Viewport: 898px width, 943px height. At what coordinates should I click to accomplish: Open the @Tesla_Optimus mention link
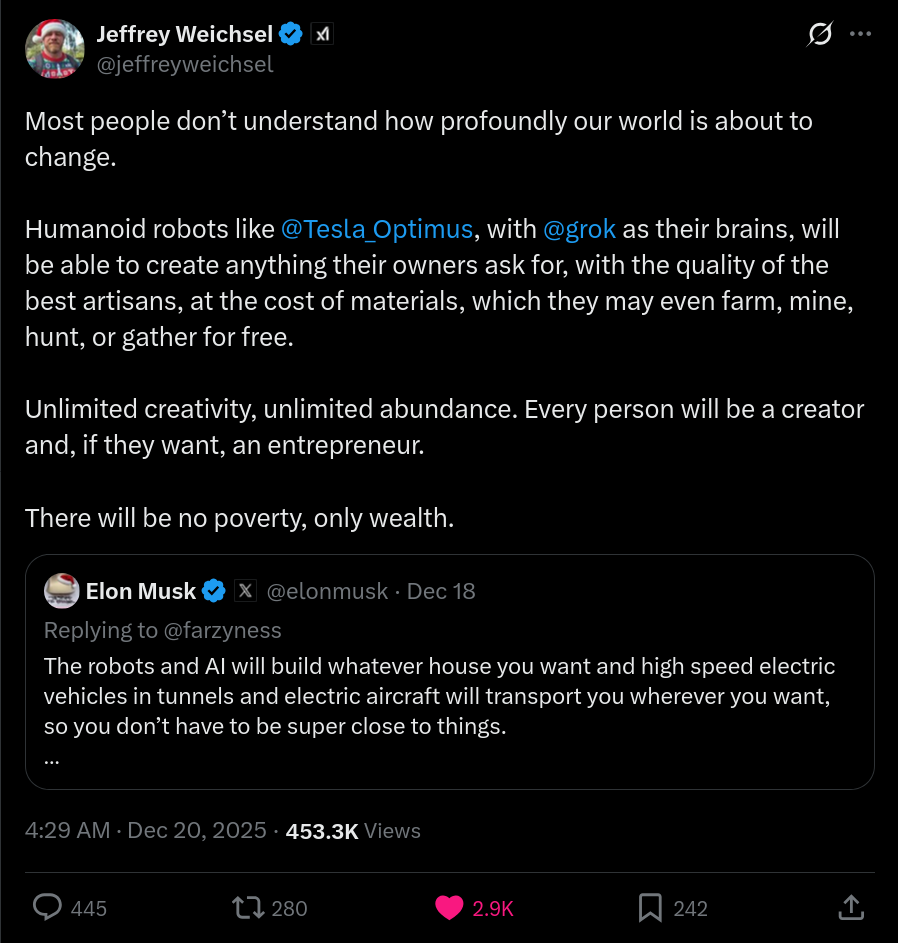point(377,229)
